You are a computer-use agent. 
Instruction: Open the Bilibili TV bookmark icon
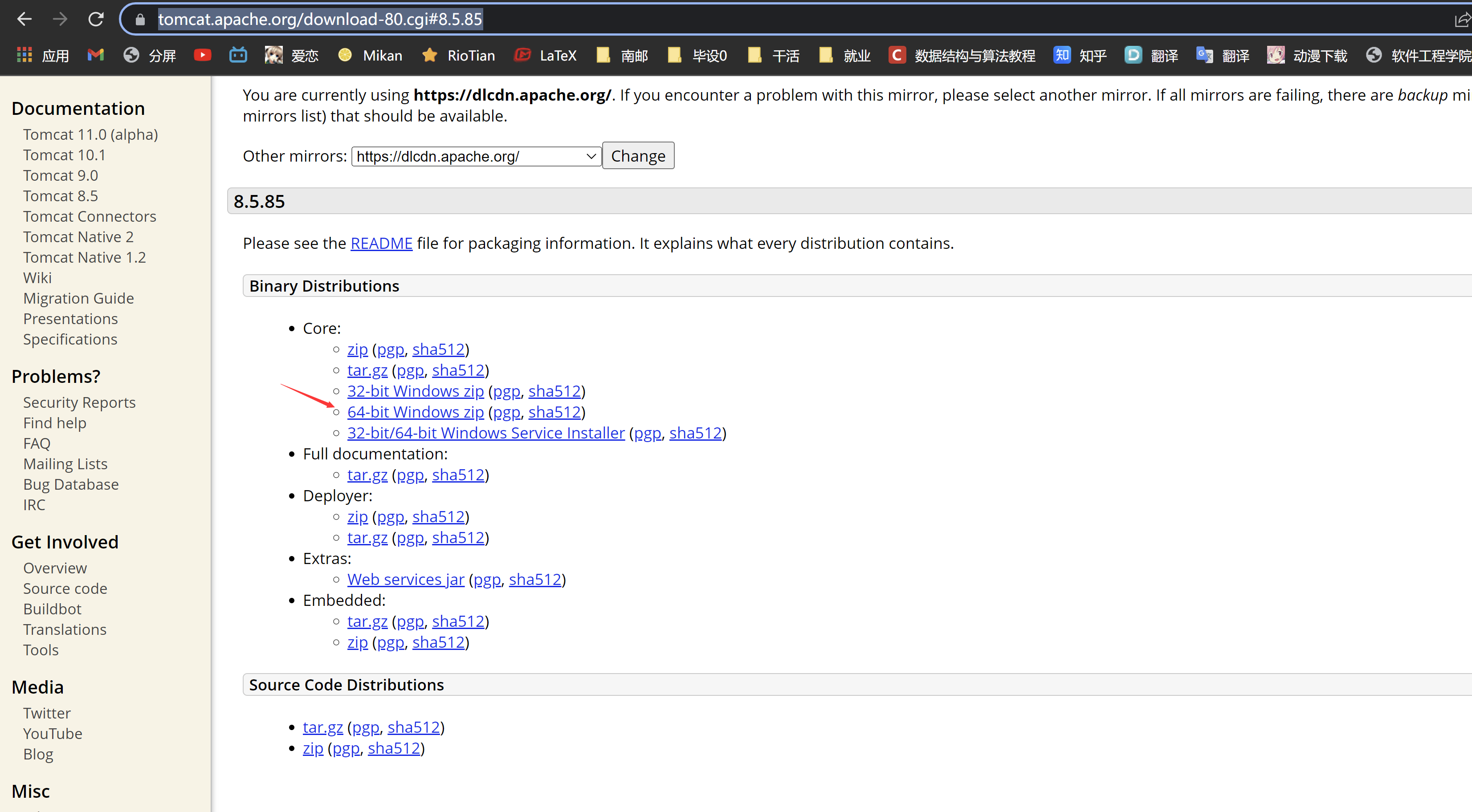pyautogui.click(x=238, y=55)
